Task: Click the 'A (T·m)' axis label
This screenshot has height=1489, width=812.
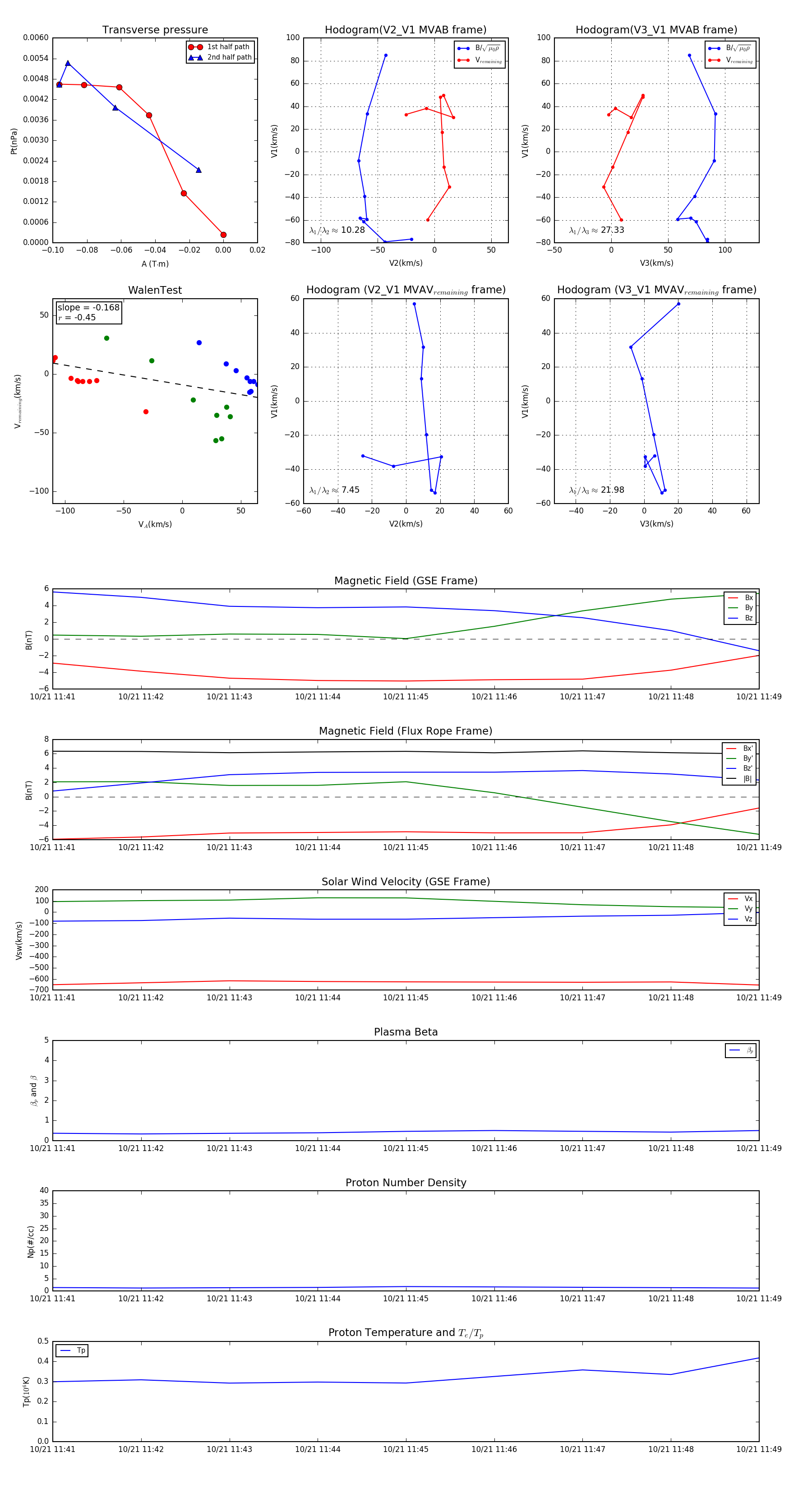Action: tap(155, 264)
